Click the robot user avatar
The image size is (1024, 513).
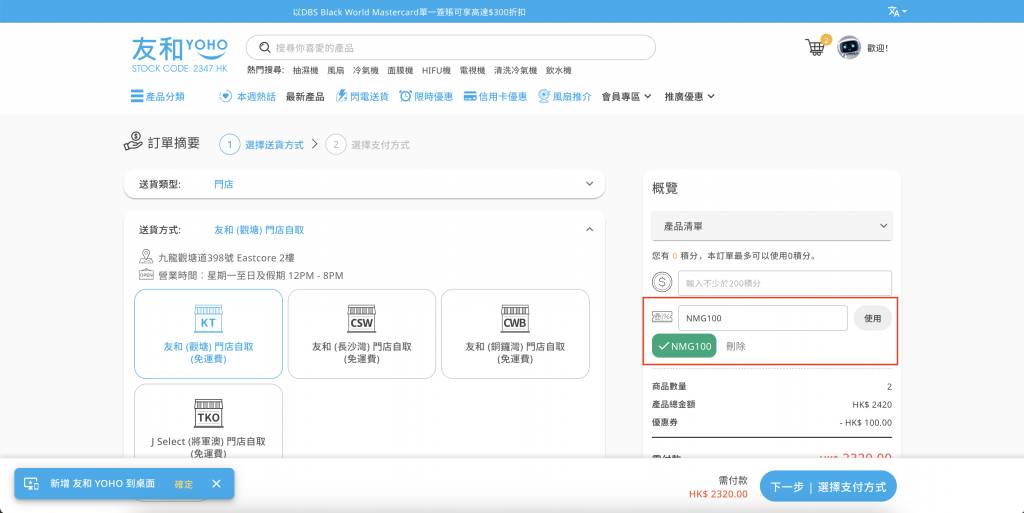pyautogui.click(x=849, y=48)
